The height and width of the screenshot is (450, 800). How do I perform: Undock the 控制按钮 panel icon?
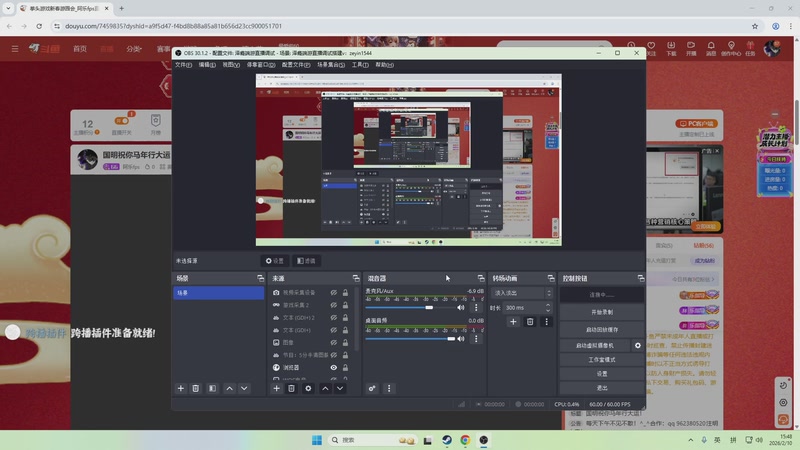(641, 279)
